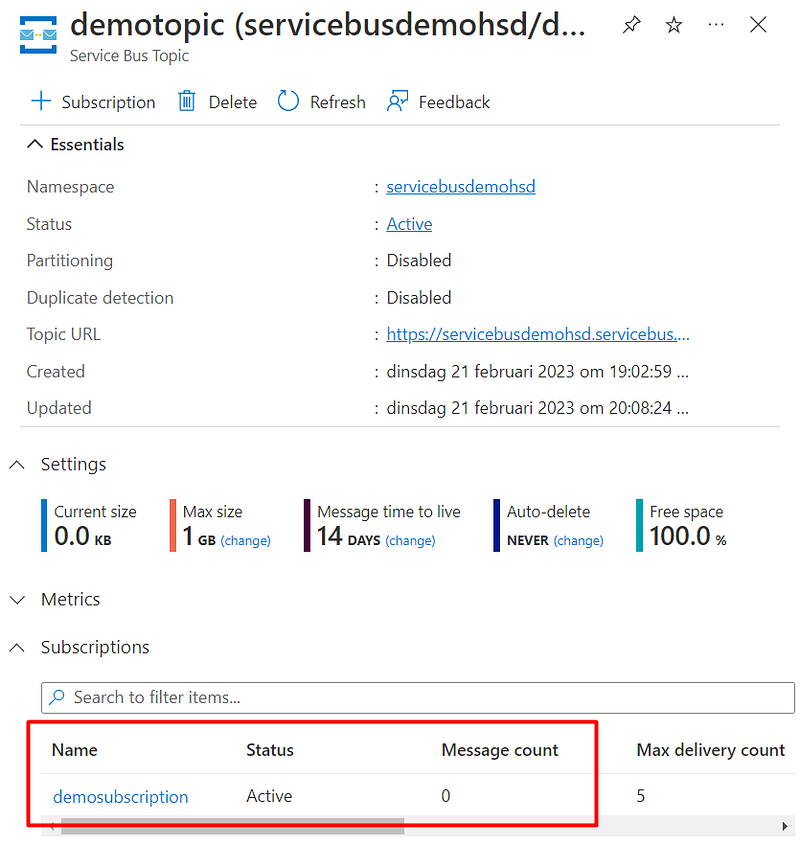This screenshot has width=800, height=843.
Task: Click the subscriptions search filter field
Action: (418, 698)
